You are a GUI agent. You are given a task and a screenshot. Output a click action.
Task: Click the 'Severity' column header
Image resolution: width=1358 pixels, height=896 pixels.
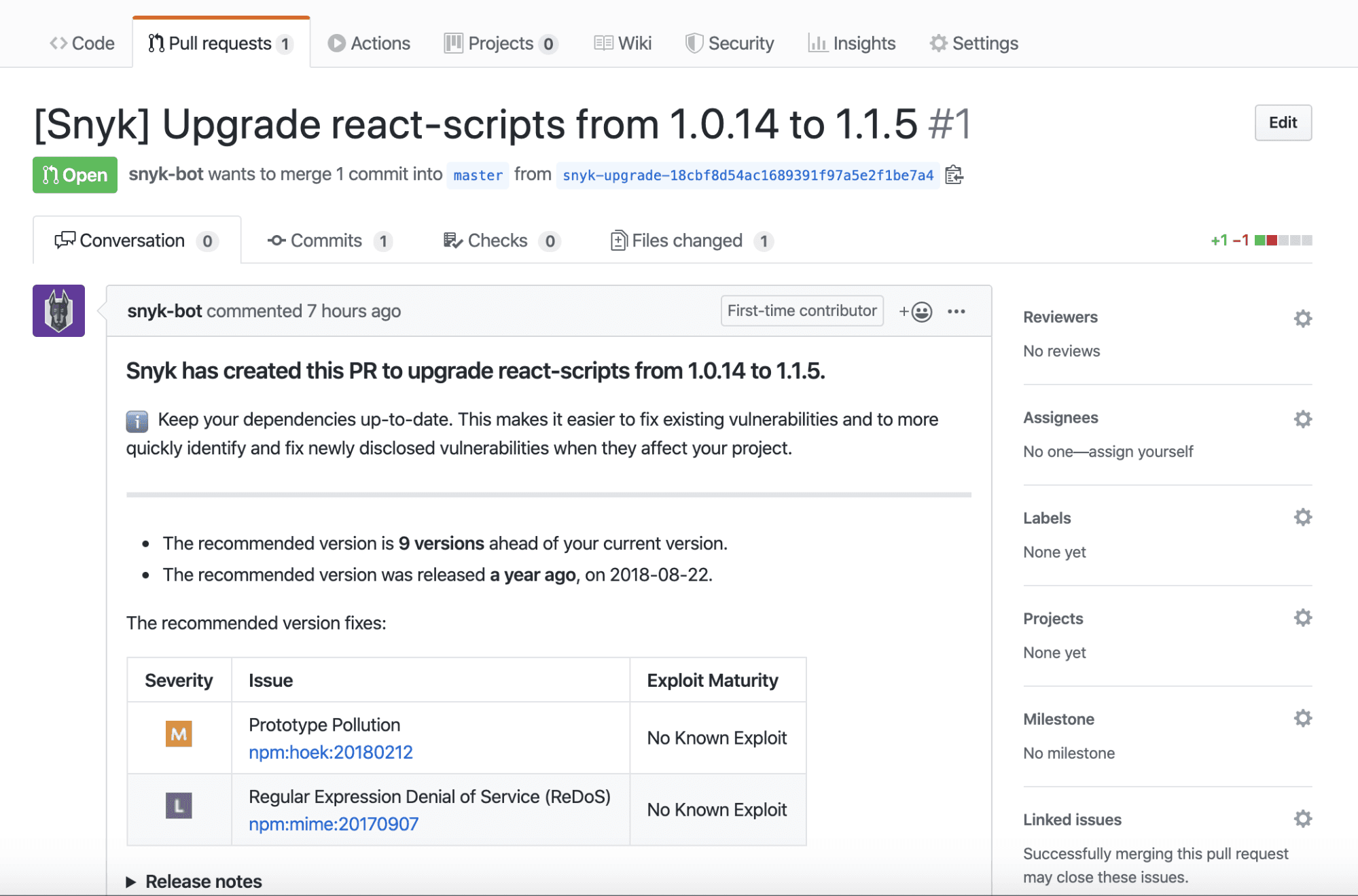pyautogui.click(x=179, y=680)
